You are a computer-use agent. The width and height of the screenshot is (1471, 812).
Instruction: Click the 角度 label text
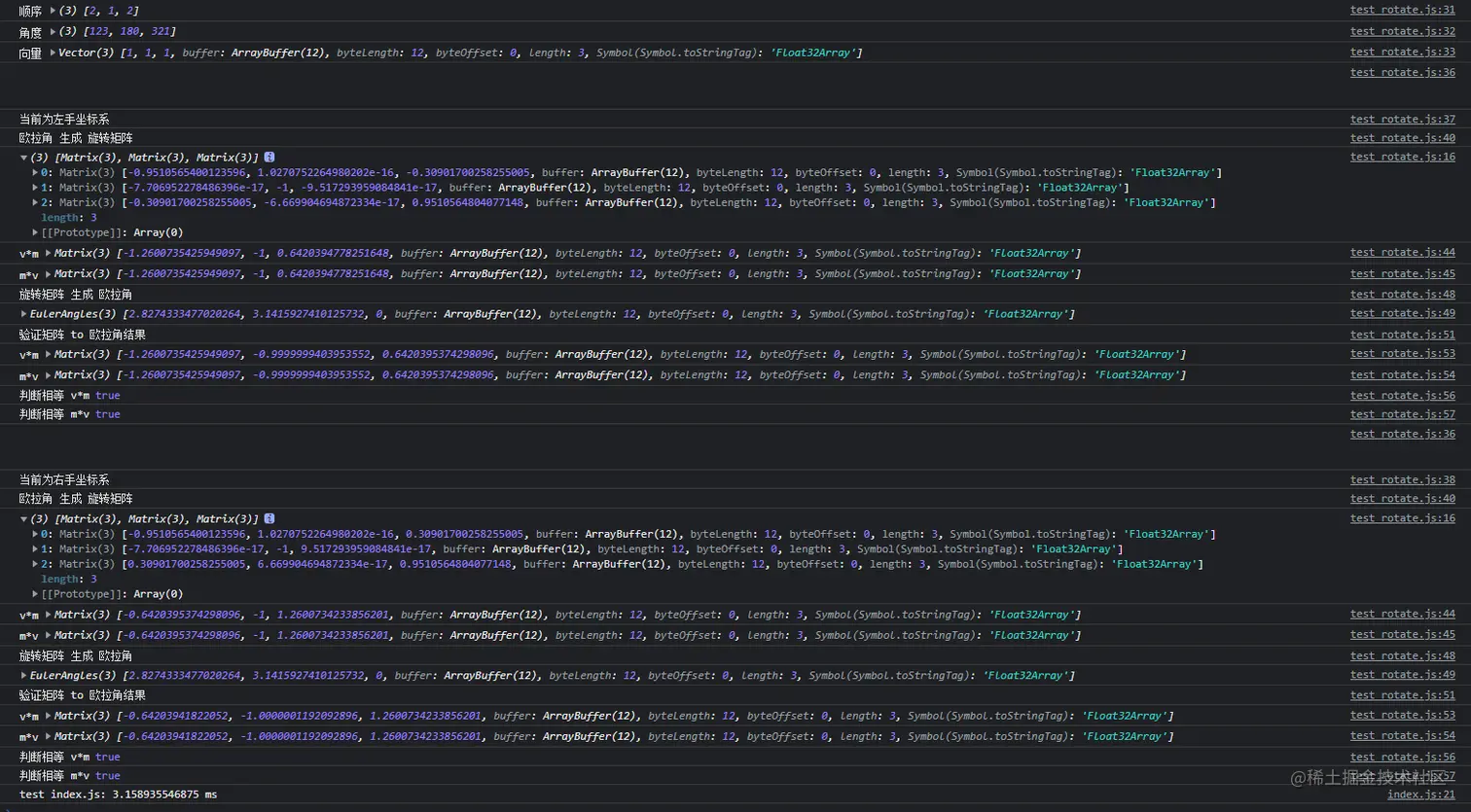(x=30, y=33)
